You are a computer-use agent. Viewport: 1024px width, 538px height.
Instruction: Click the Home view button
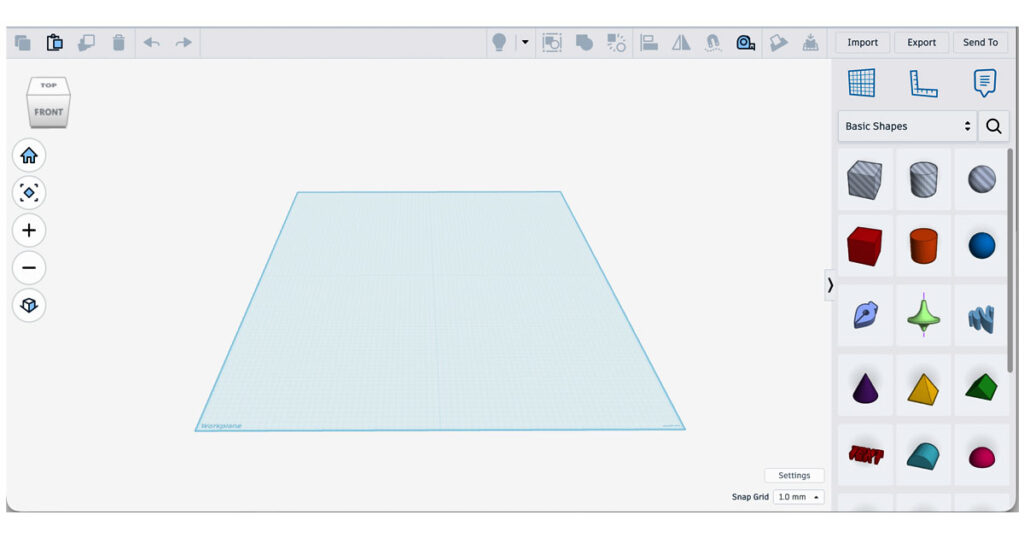click(x=29, y=155)
